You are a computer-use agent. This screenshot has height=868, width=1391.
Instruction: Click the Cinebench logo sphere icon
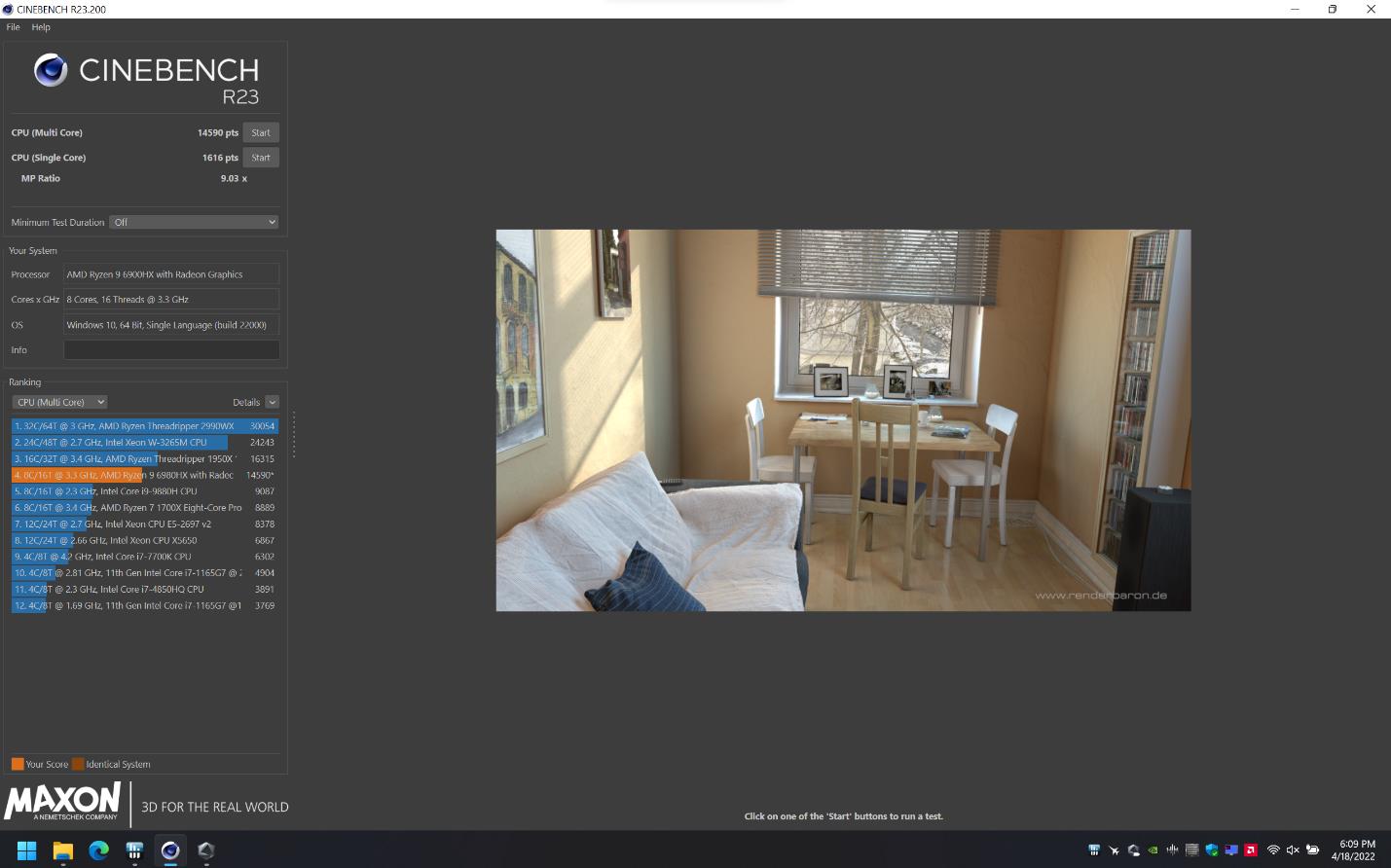coord(51,70)
